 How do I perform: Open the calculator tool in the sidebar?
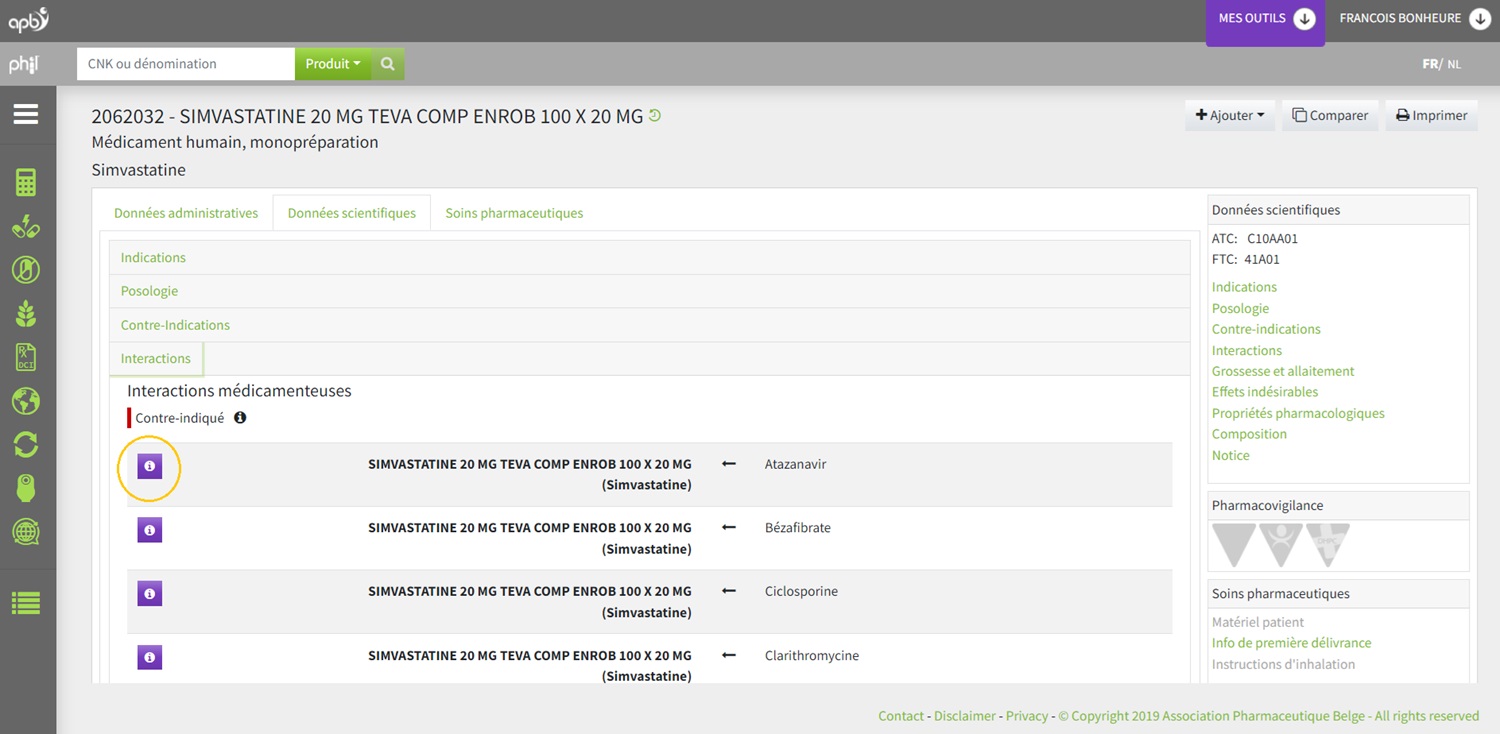click(x=26, y=182)
